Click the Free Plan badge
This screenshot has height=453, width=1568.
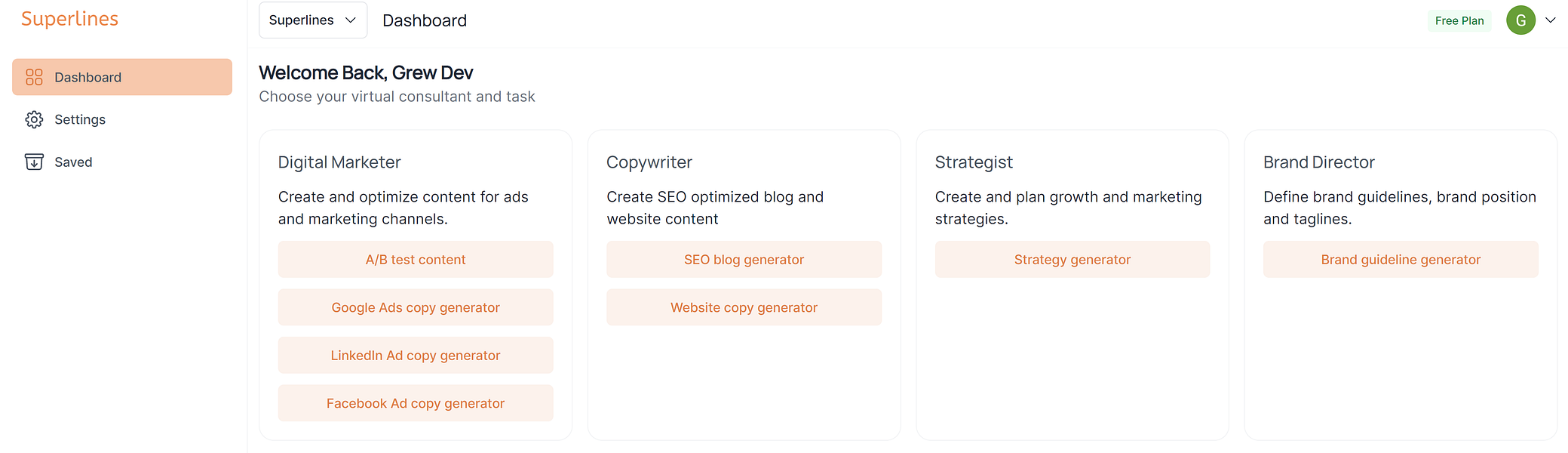1459,20
